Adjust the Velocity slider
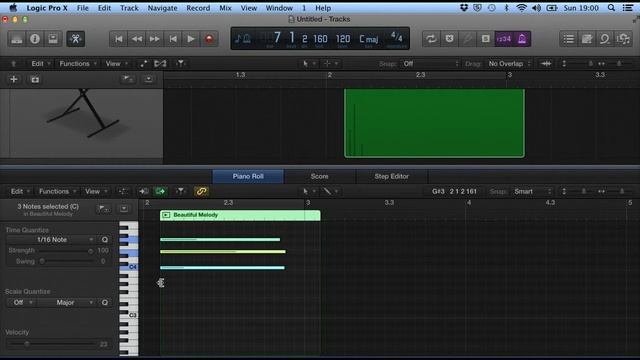 (53, 344)
